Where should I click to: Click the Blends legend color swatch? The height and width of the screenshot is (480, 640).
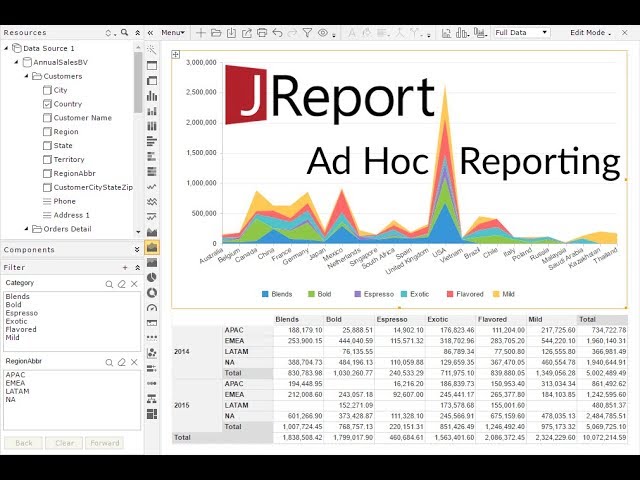[x=265, y=294]
